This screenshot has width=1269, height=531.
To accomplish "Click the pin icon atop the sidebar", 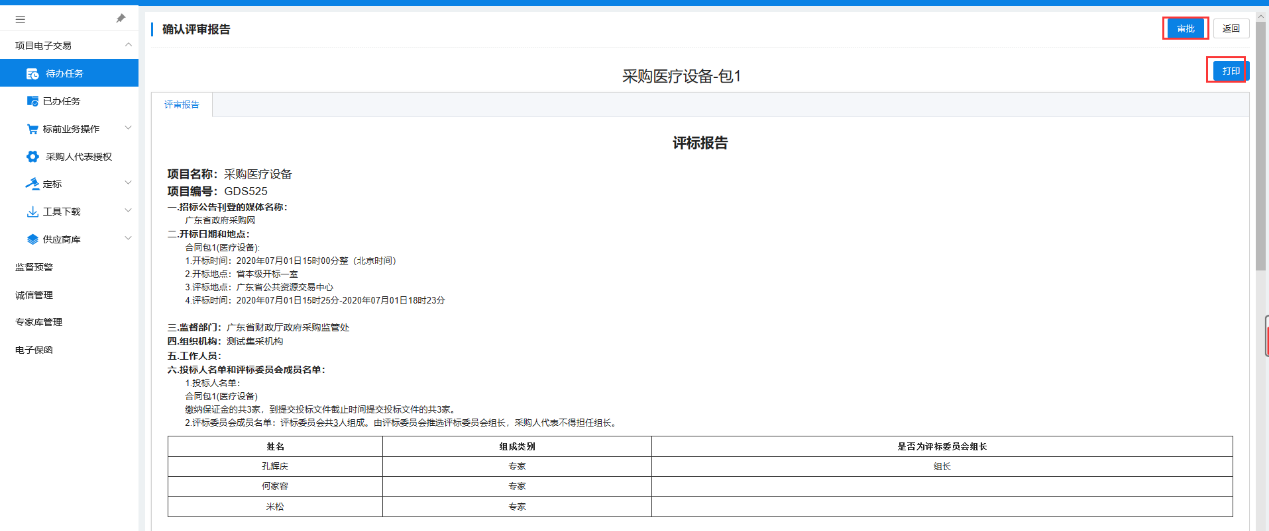I will coord(121,18).
